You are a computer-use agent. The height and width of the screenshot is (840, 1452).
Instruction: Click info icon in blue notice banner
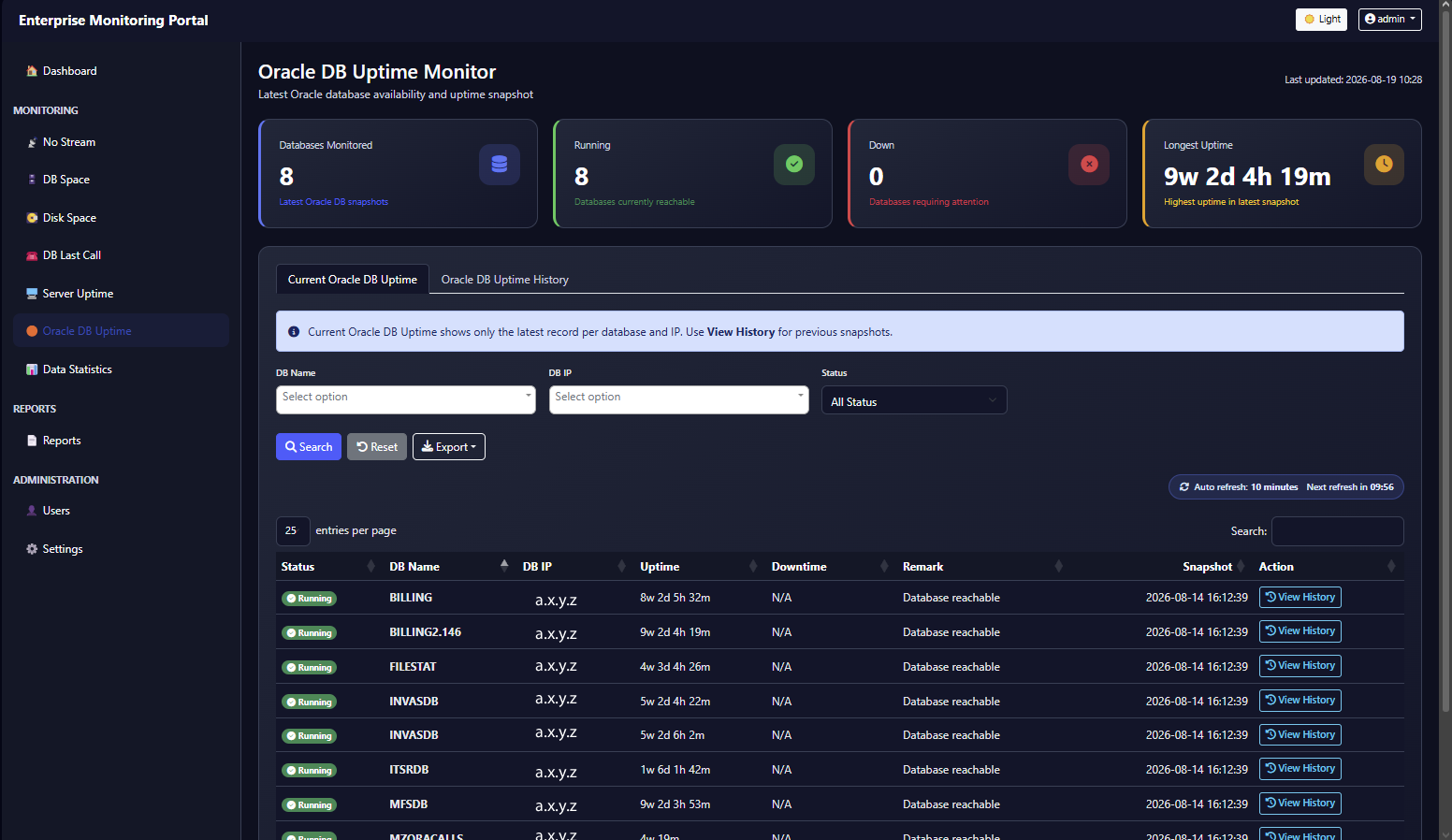[294, 332]
